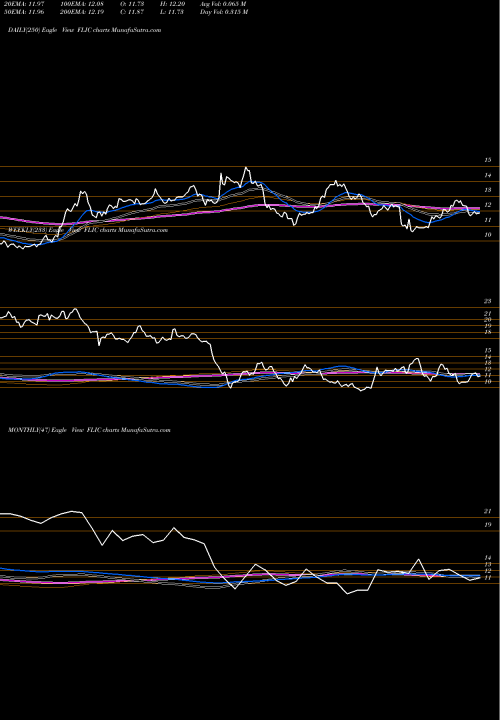The image size is (500, 720).
Task: Click the DAILY(250) Eagle View chart title
Action: (84, 30)
